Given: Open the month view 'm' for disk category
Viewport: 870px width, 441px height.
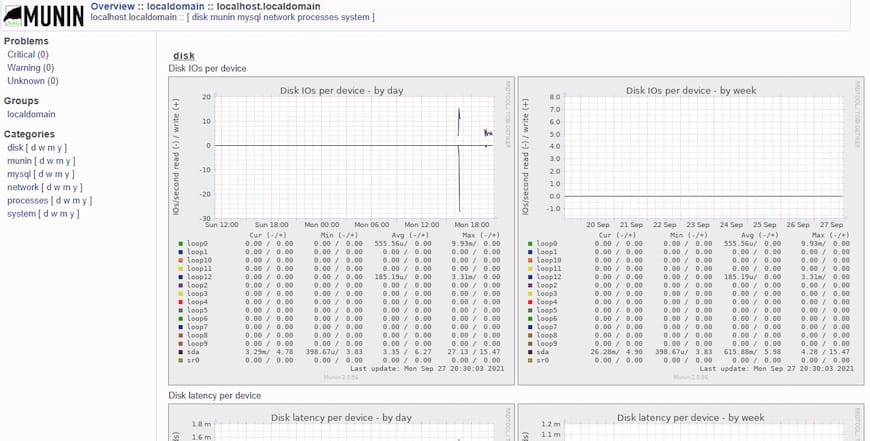Looking at the screenshot, I should pos(51,148).
